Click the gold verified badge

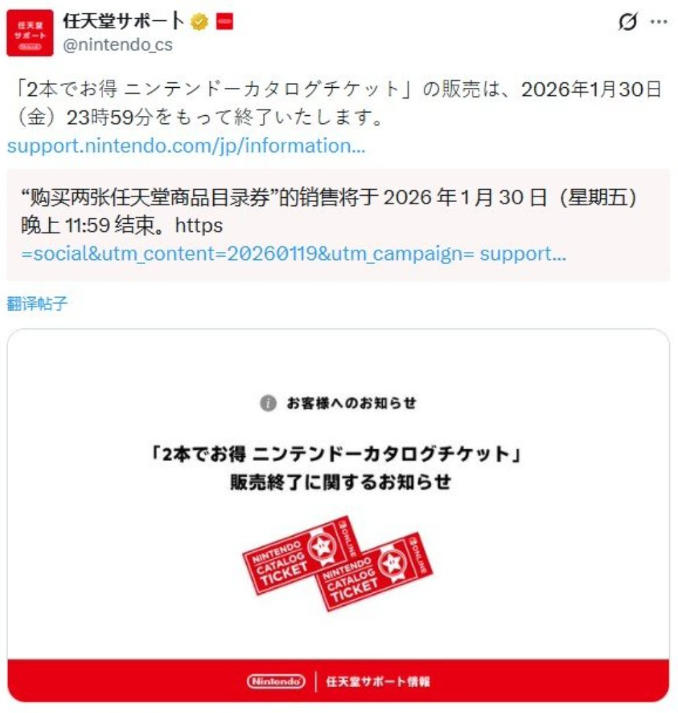199,21
